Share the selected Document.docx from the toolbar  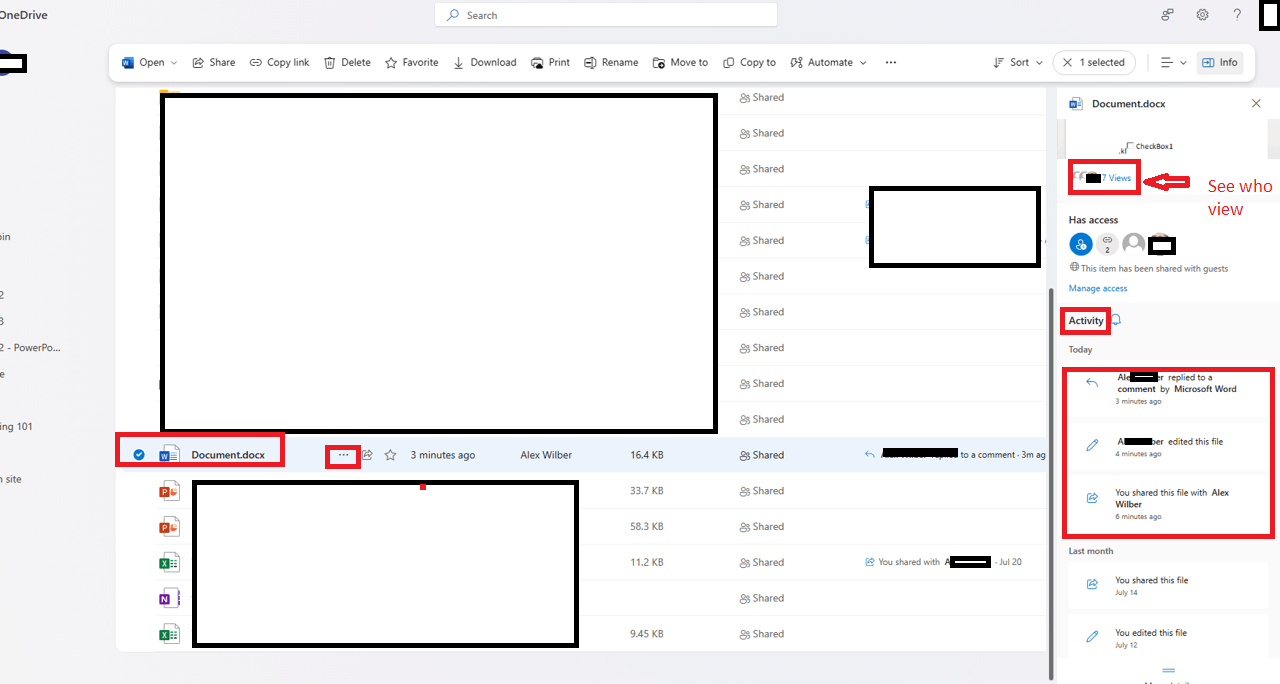coord(213,62)
